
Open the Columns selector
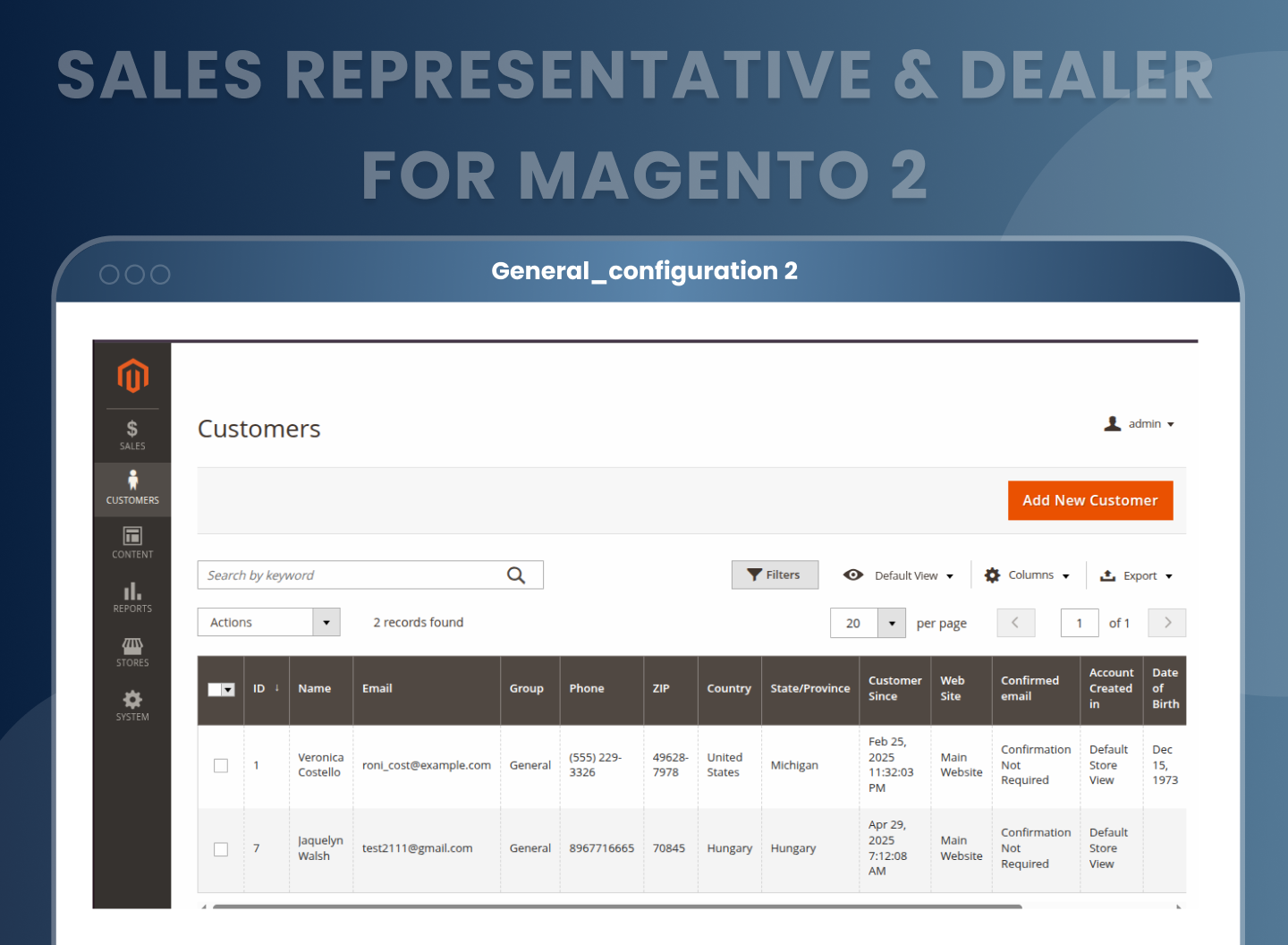tap(1027, 575)
